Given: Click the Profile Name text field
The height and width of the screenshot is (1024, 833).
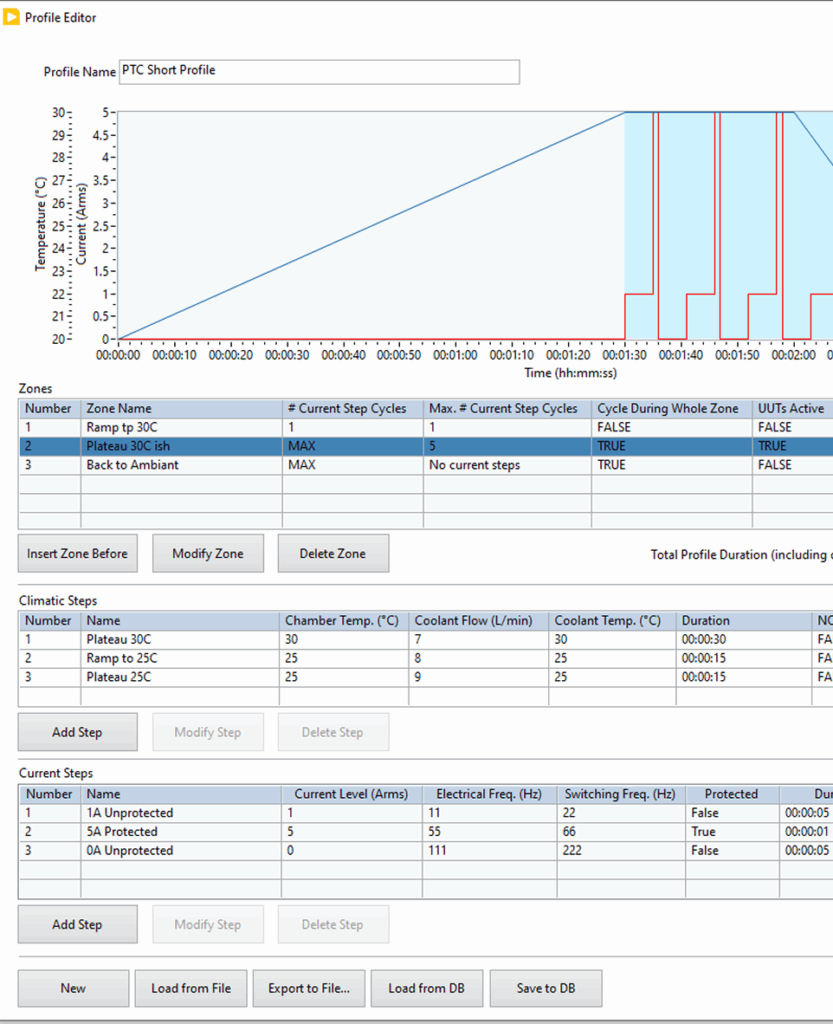Looking at the screenshot, I should [x=319, y=72].
